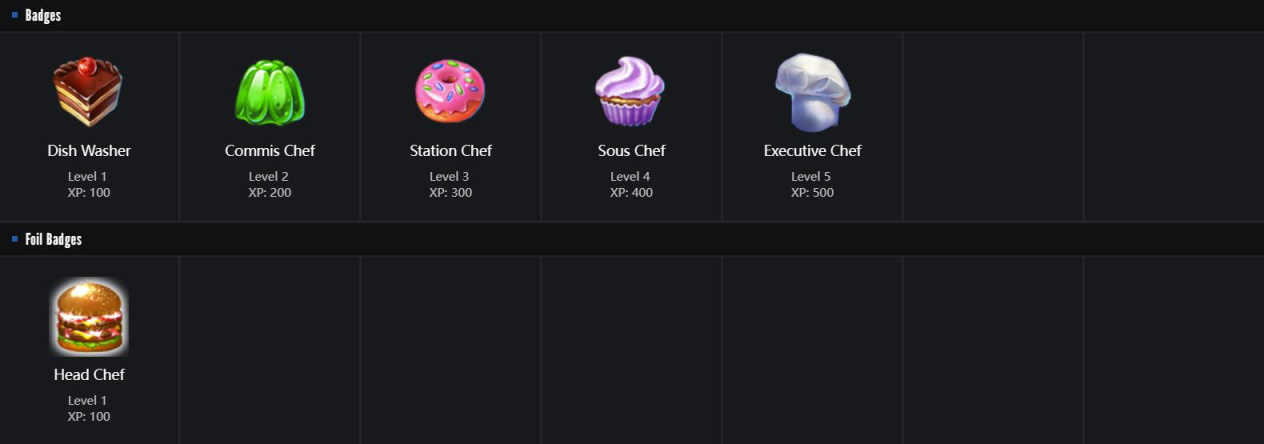
Task: Click the Executive Chef badge title
Action: (x=812, y=151)
